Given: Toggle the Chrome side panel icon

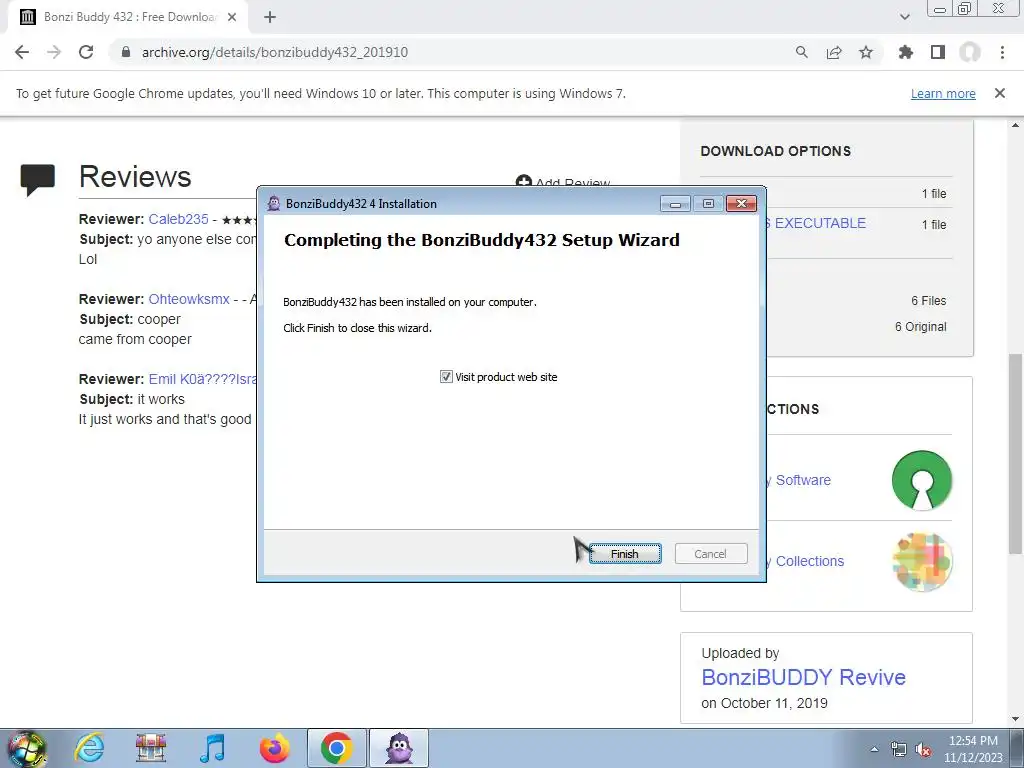Looking at the screenshot, I should [x=938, y=52].
